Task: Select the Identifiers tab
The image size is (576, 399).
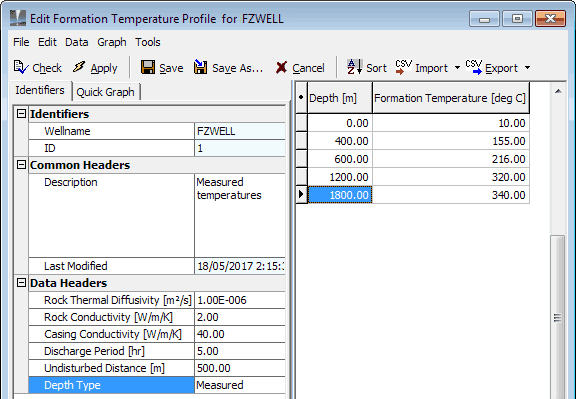Action: [40, 90]
